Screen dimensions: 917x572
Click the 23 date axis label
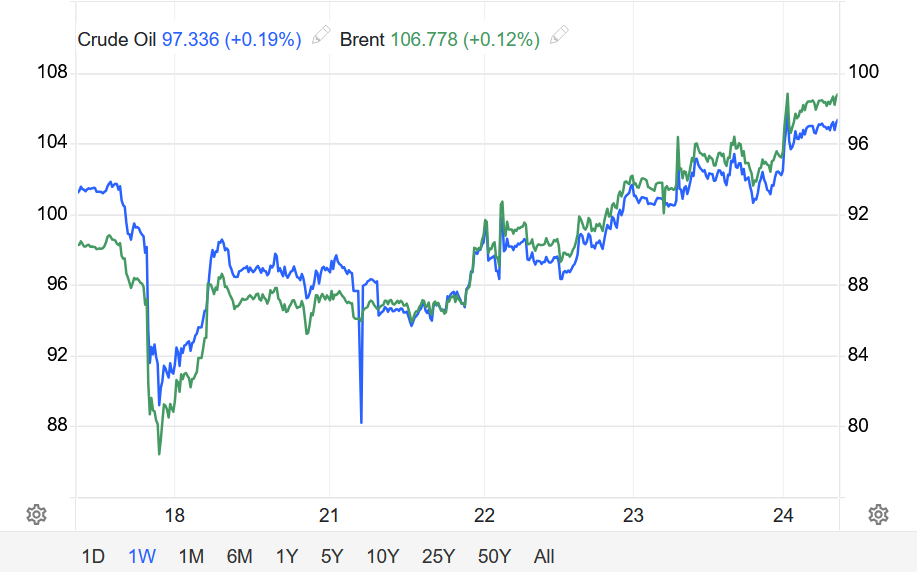point(632,516)
